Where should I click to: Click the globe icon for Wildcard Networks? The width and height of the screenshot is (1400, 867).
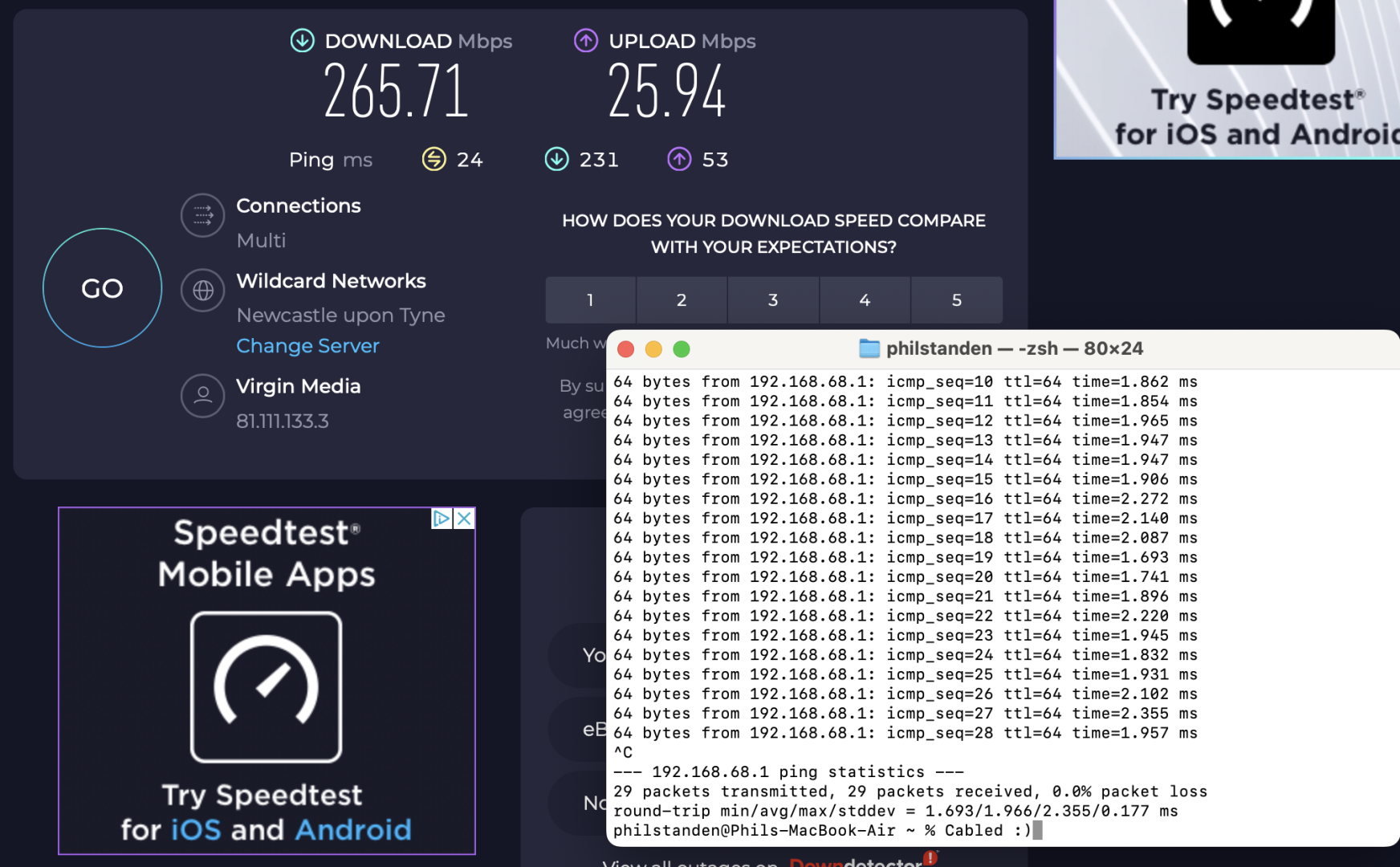(203, 290)
